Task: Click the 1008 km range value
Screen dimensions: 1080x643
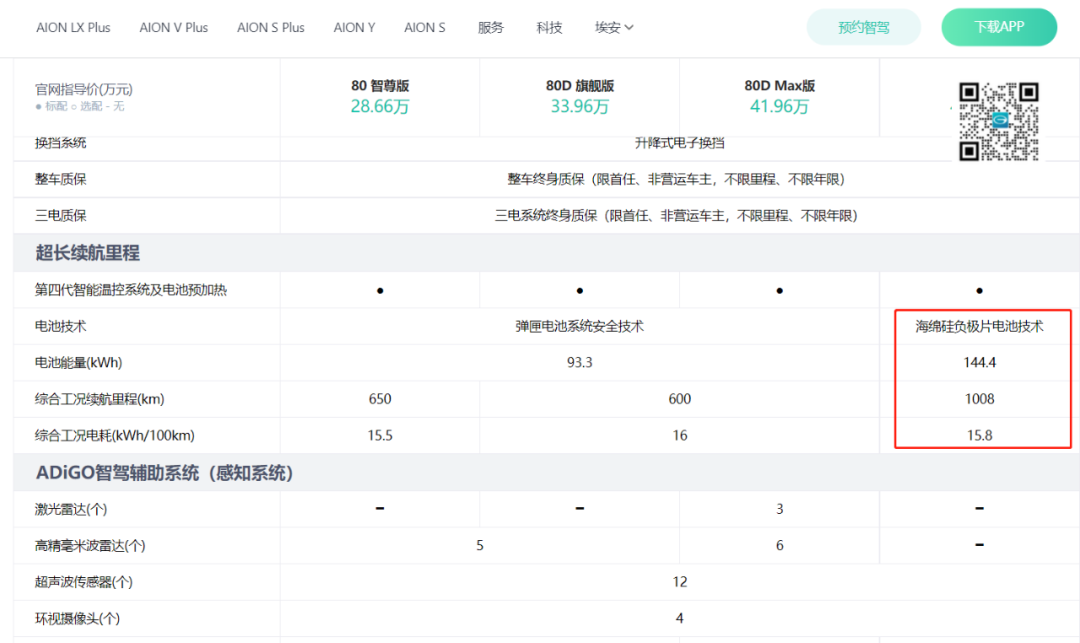Action: pos(979,399)
